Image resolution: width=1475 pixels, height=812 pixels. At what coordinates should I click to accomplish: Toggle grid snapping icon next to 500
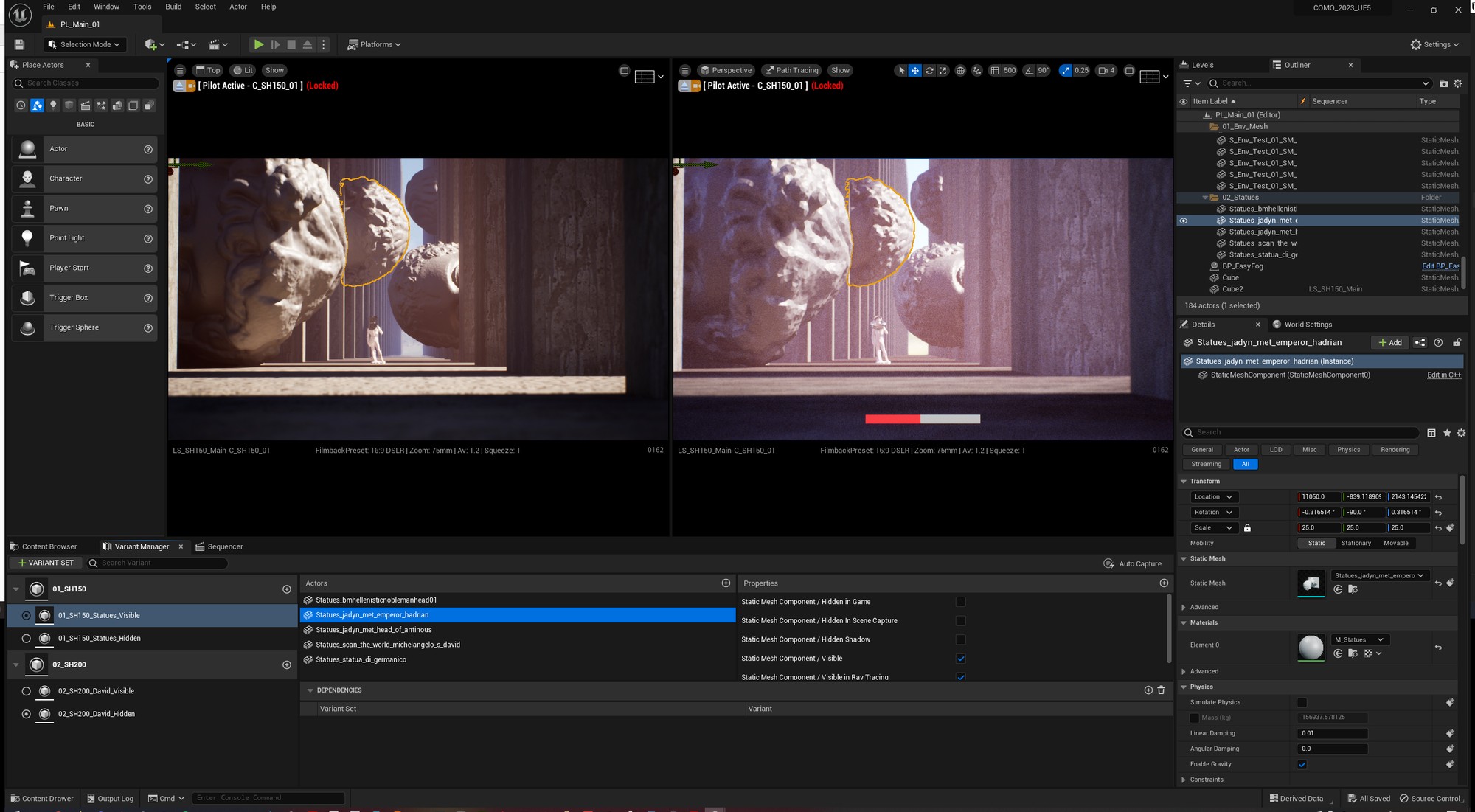995,71
